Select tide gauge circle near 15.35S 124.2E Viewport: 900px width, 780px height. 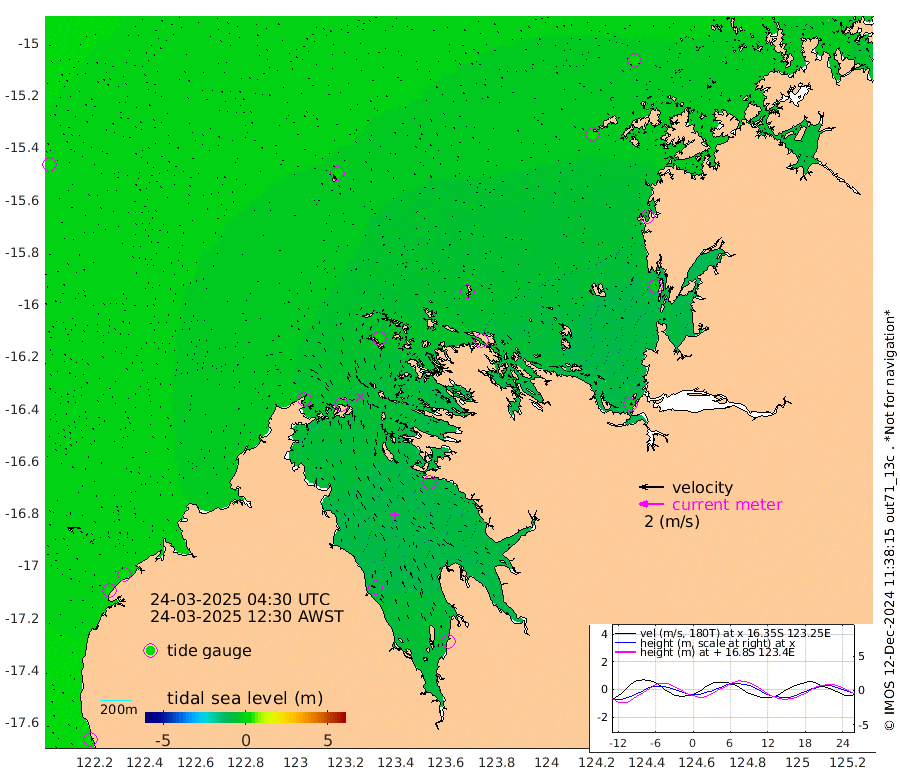point(592,134)
